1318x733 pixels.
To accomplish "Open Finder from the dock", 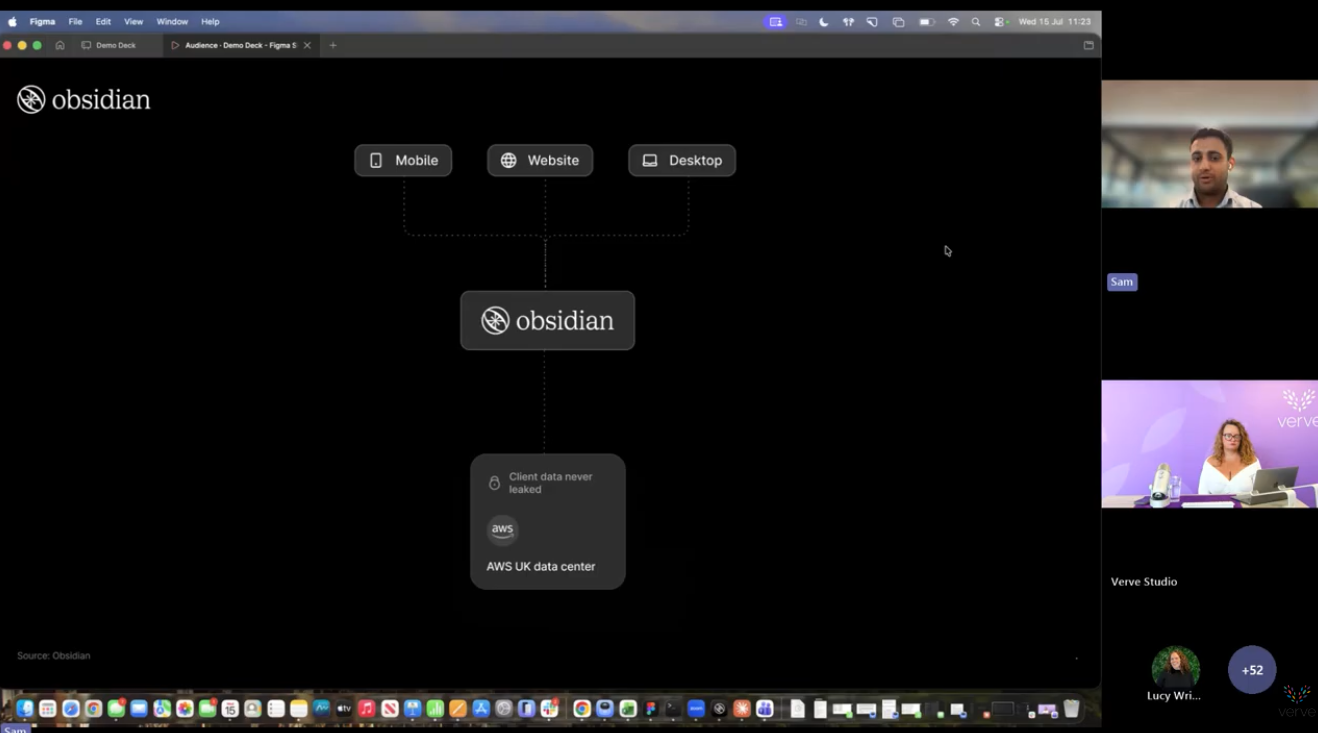I will point(25,709).
